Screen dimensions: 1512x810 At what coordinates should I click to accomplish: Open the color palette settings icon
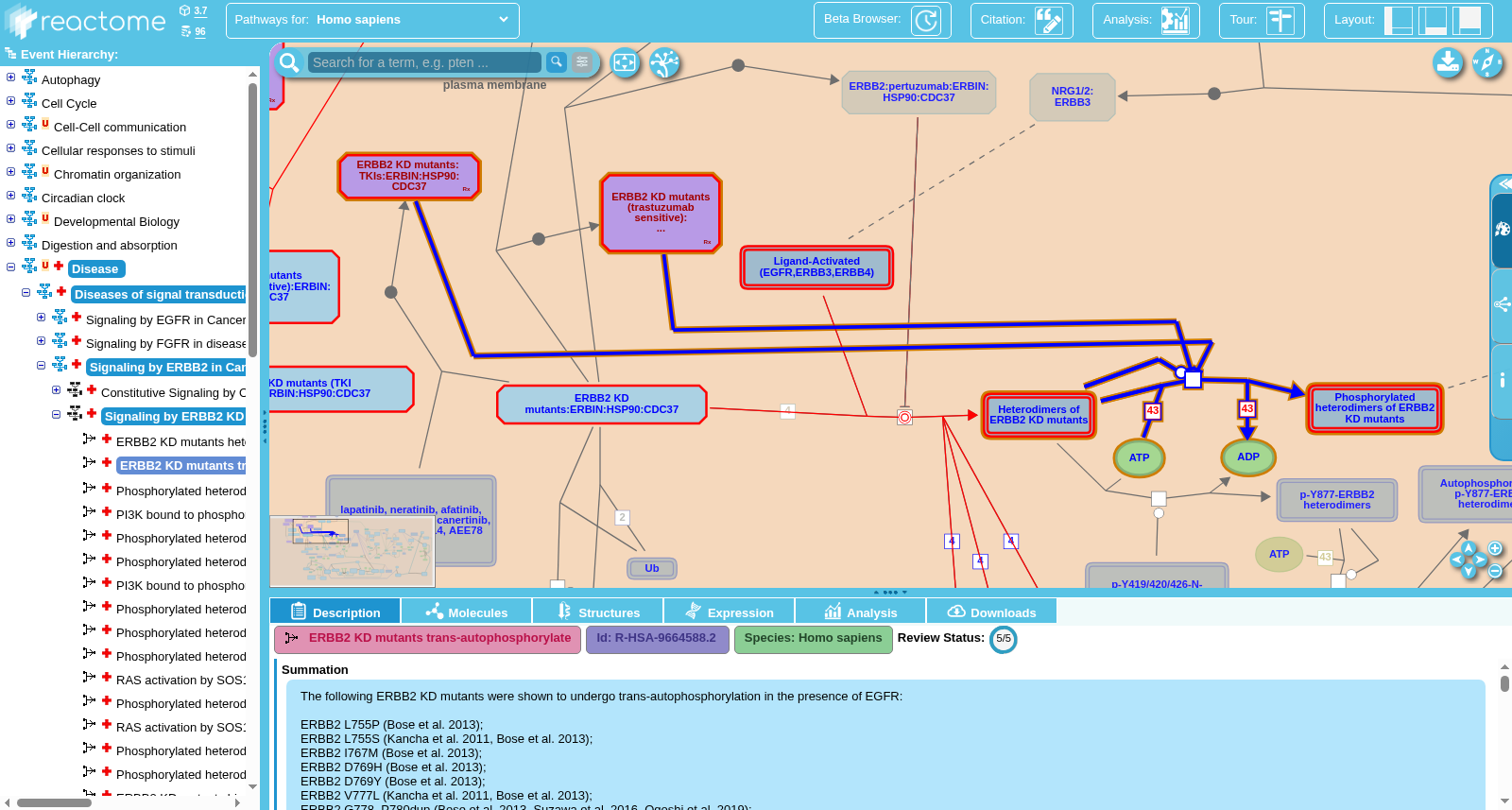(1502, 229)
